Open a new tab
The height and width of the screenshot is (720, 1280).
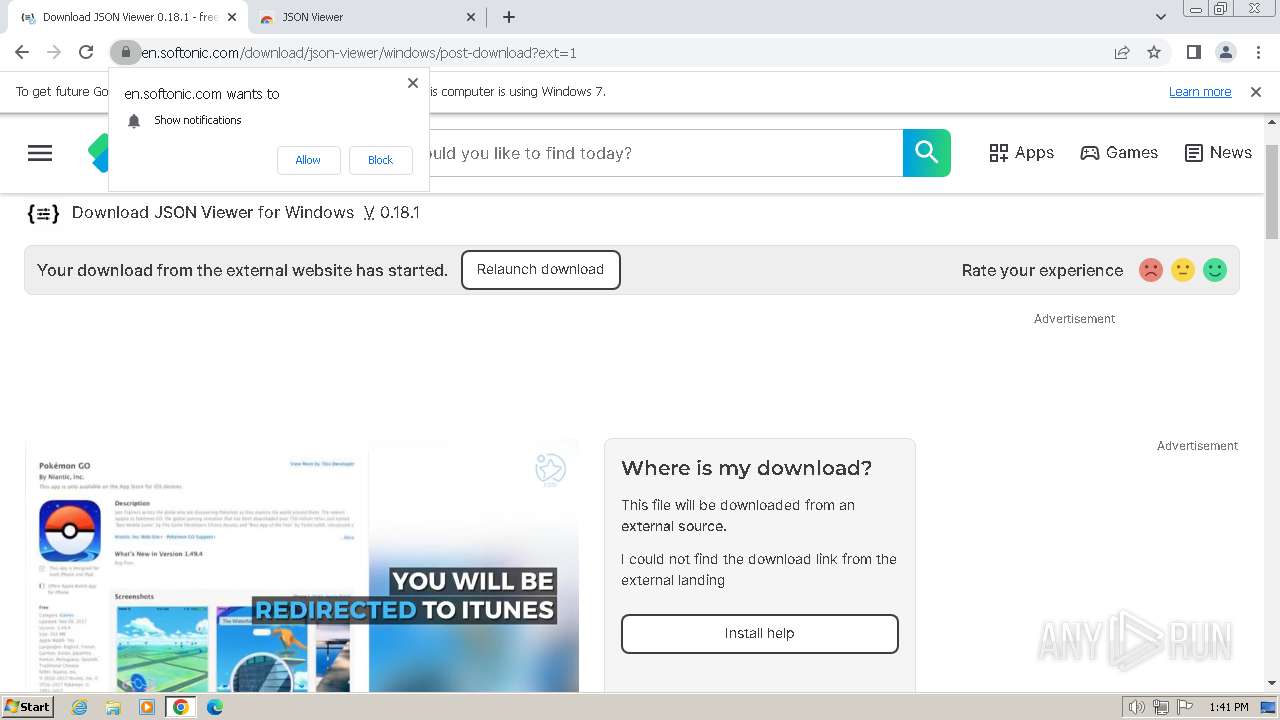pyautogui.click(x=509, y=17)
